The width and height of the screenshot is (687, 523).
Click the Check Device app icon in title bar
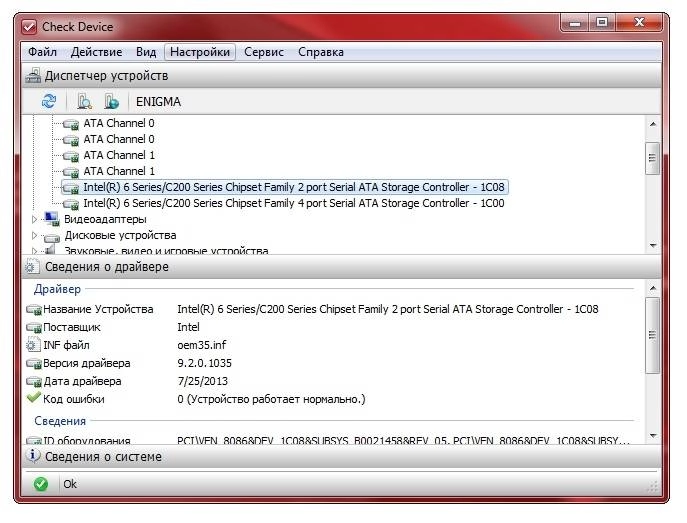point(29,27)
